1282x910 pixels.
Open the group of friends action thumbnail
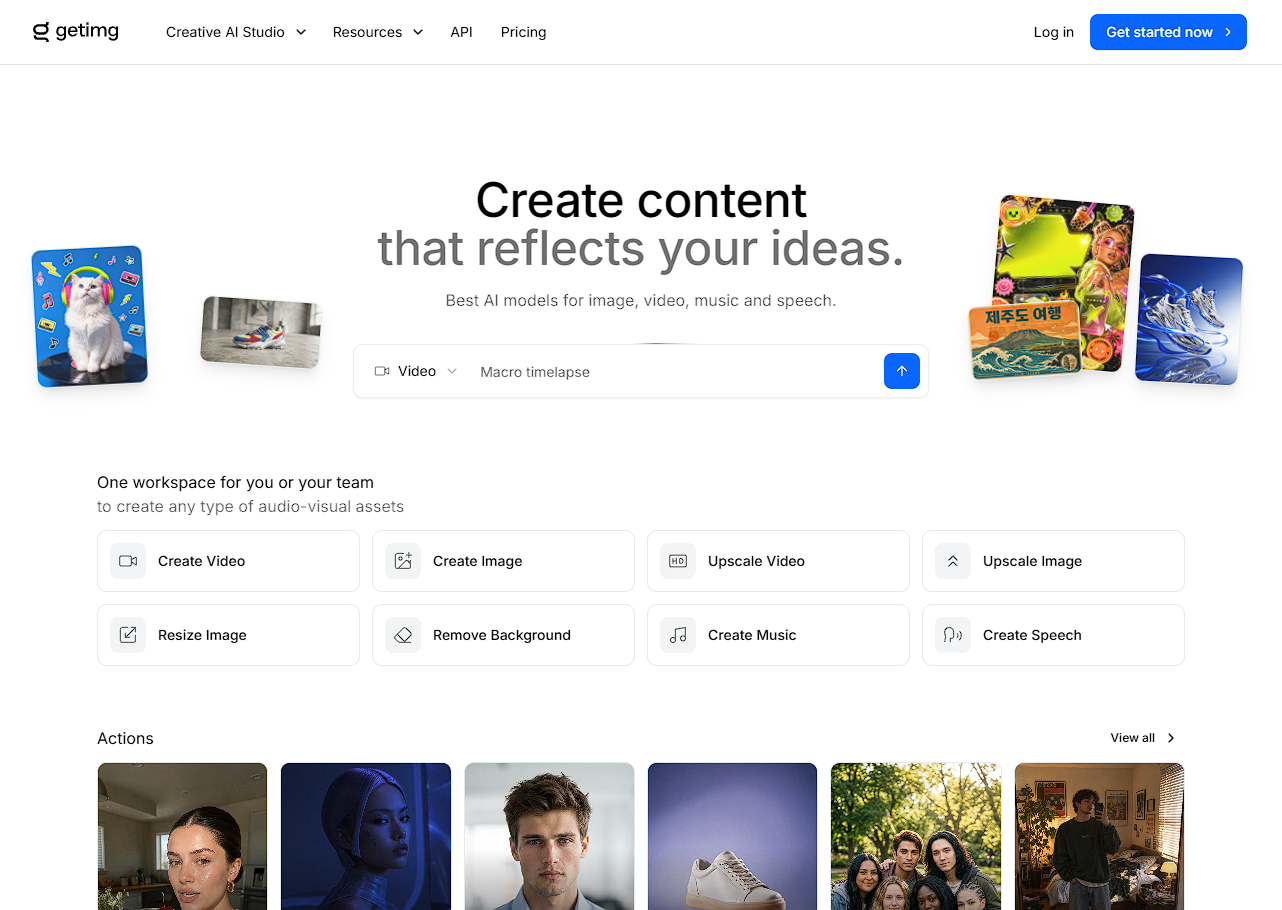tap(916, 836)
